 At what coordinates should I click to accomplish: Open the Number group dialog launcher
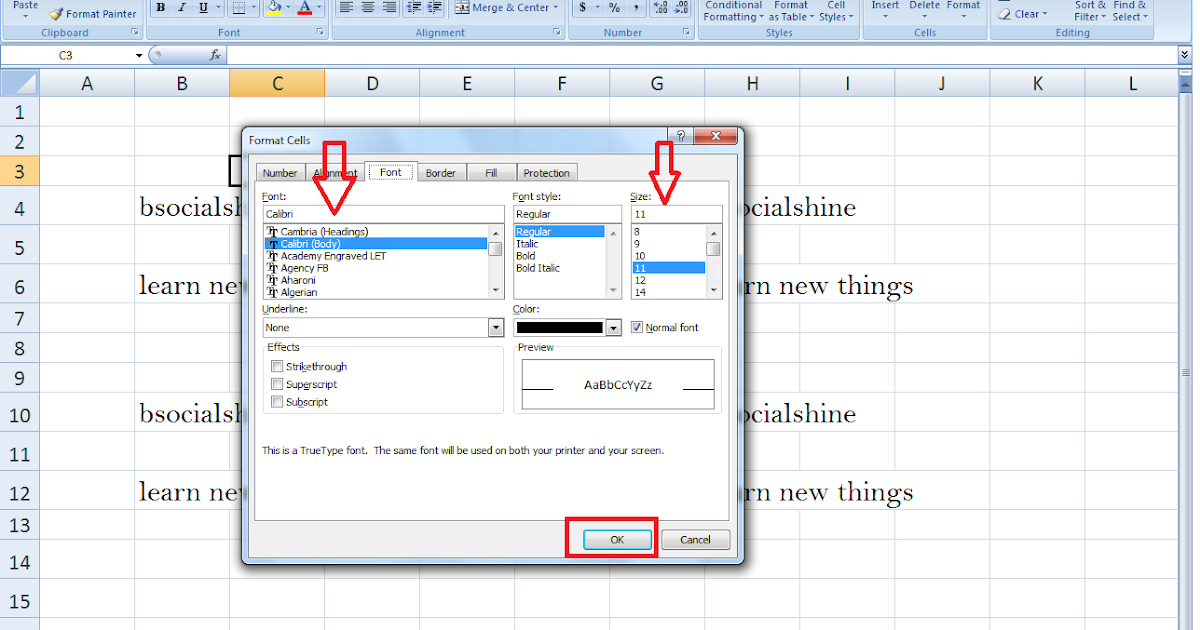688,33
